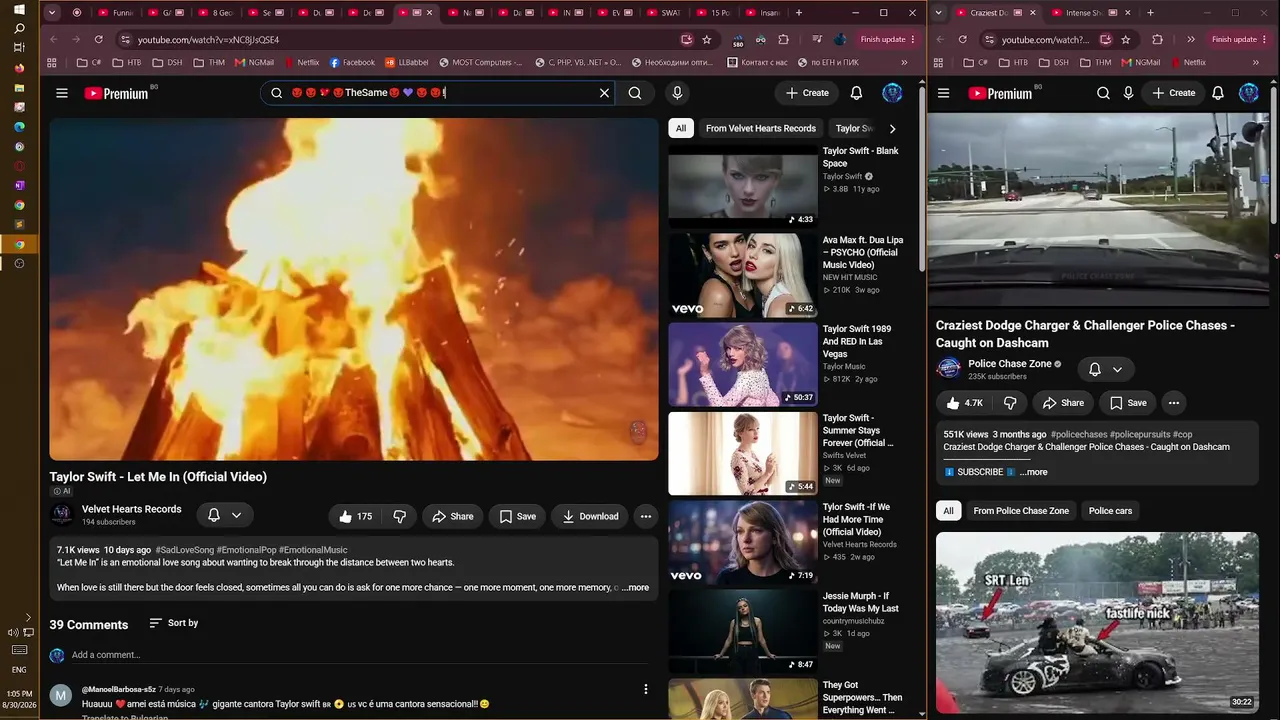Open Netflix bookmark in right browser
1280x720 pixels.
tap(1187, 62)
